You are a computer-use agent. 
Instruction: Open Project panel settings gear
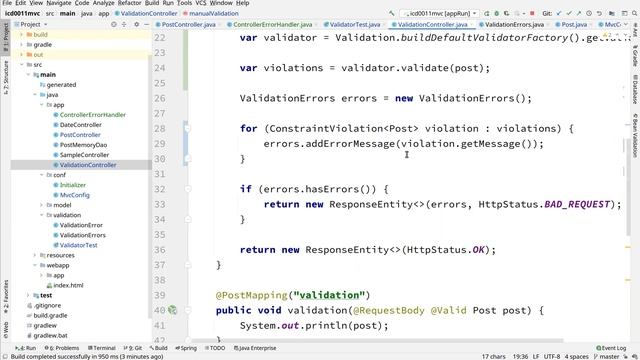pyautogui.click(x=137, y=24)
